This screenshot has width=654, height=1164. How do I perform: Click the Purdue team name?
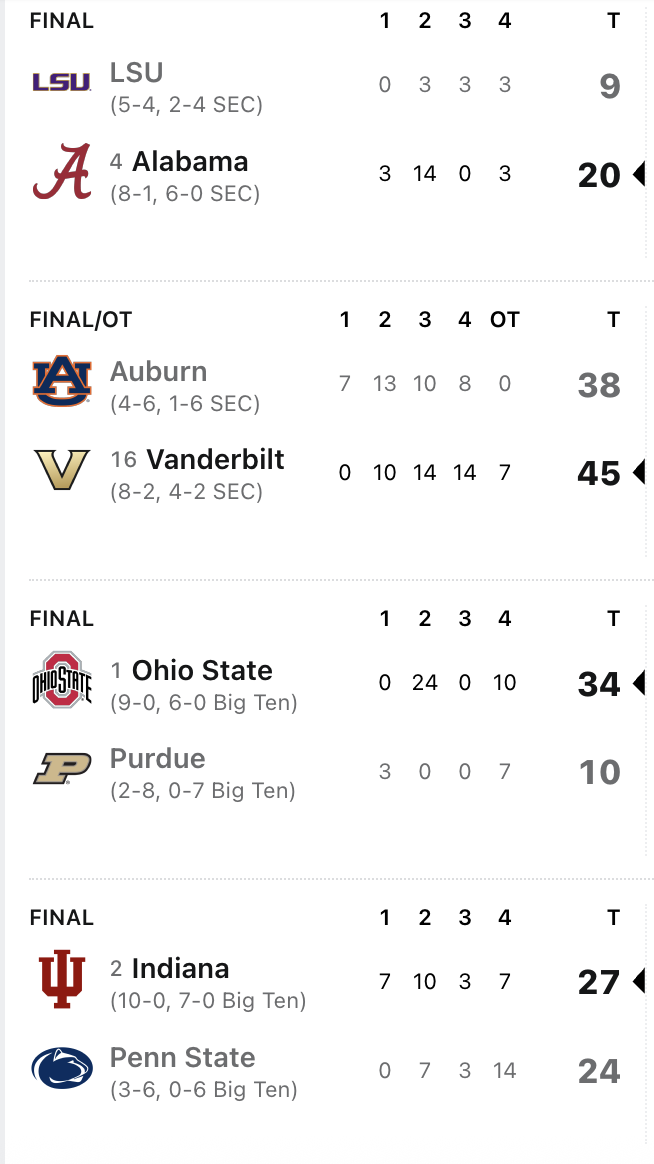tap(157, 758)
